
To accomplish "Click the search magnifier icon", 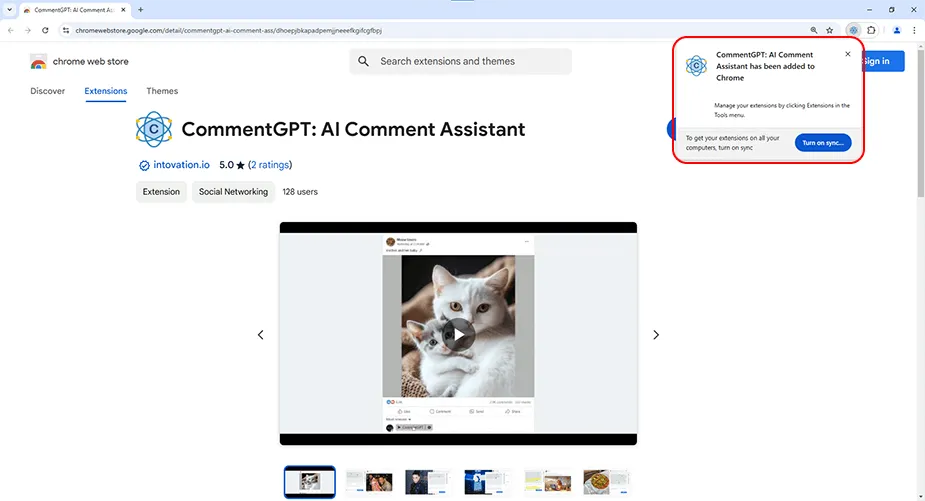I will click(x=363, y=61).
